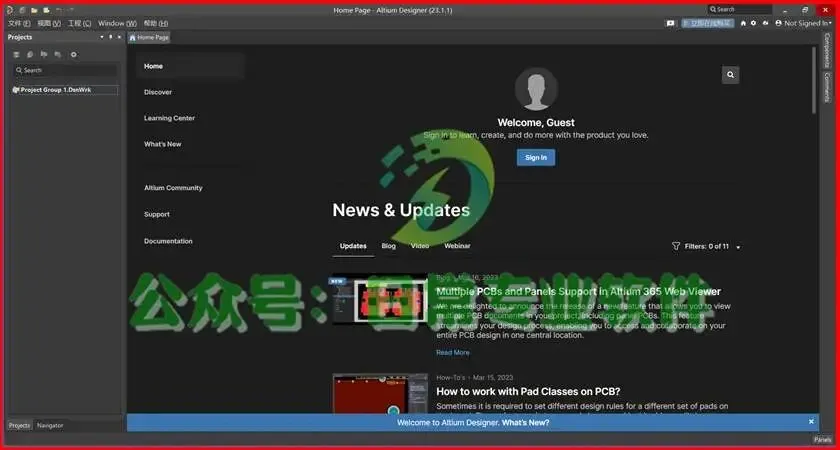840x450 pixels.
Task: Click the fourth icon in Projects panel toolbar
Action: pyautogui.click(x=57, y=55)
